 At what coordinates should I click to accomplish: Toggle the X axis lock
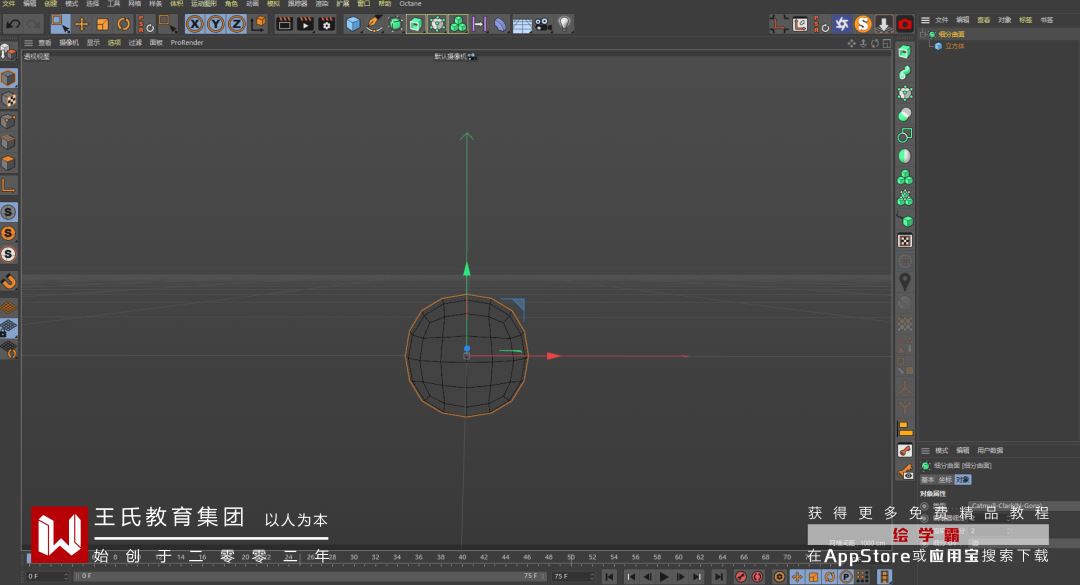(194, 23)
